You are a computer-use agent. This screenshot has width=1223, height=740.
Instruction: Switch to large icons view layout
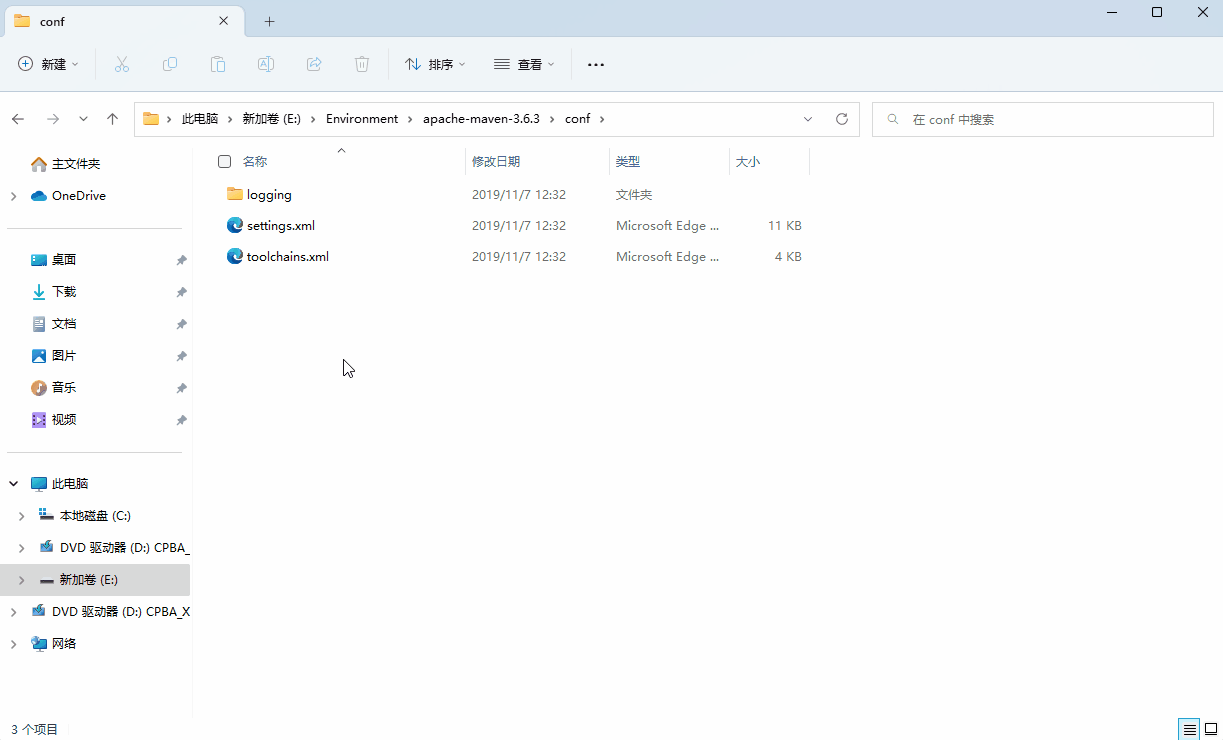tap(1210, 729)
